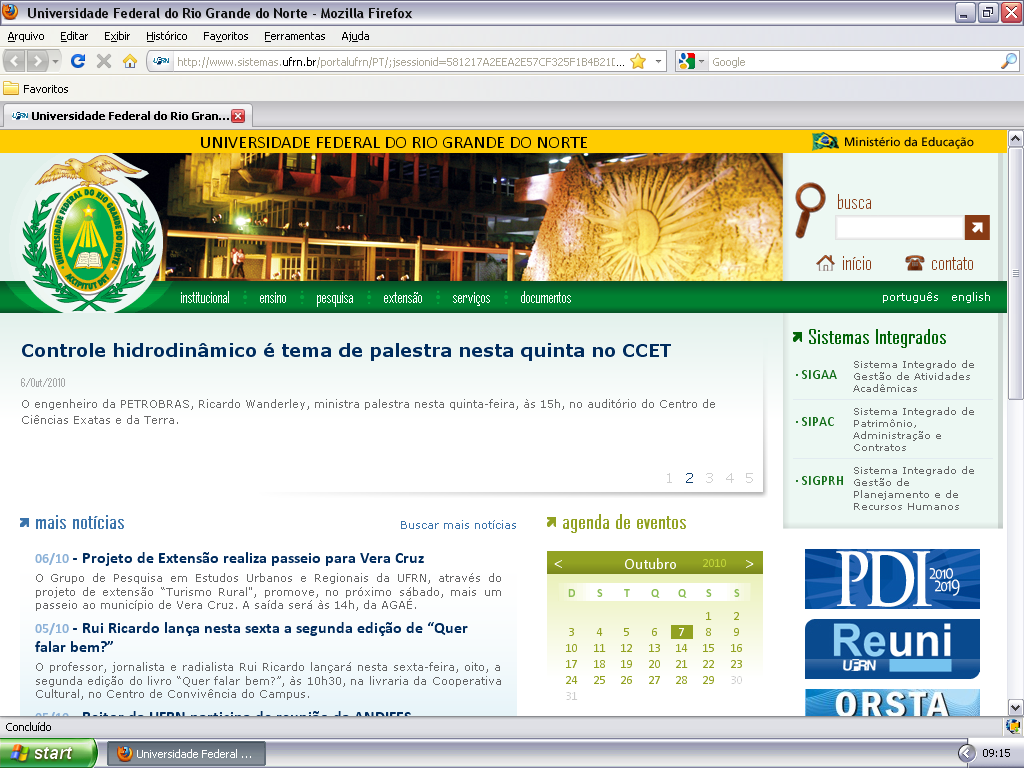Click the search magnifier in Google box
Screen dimensions: 1024x768
[1008, 61]
